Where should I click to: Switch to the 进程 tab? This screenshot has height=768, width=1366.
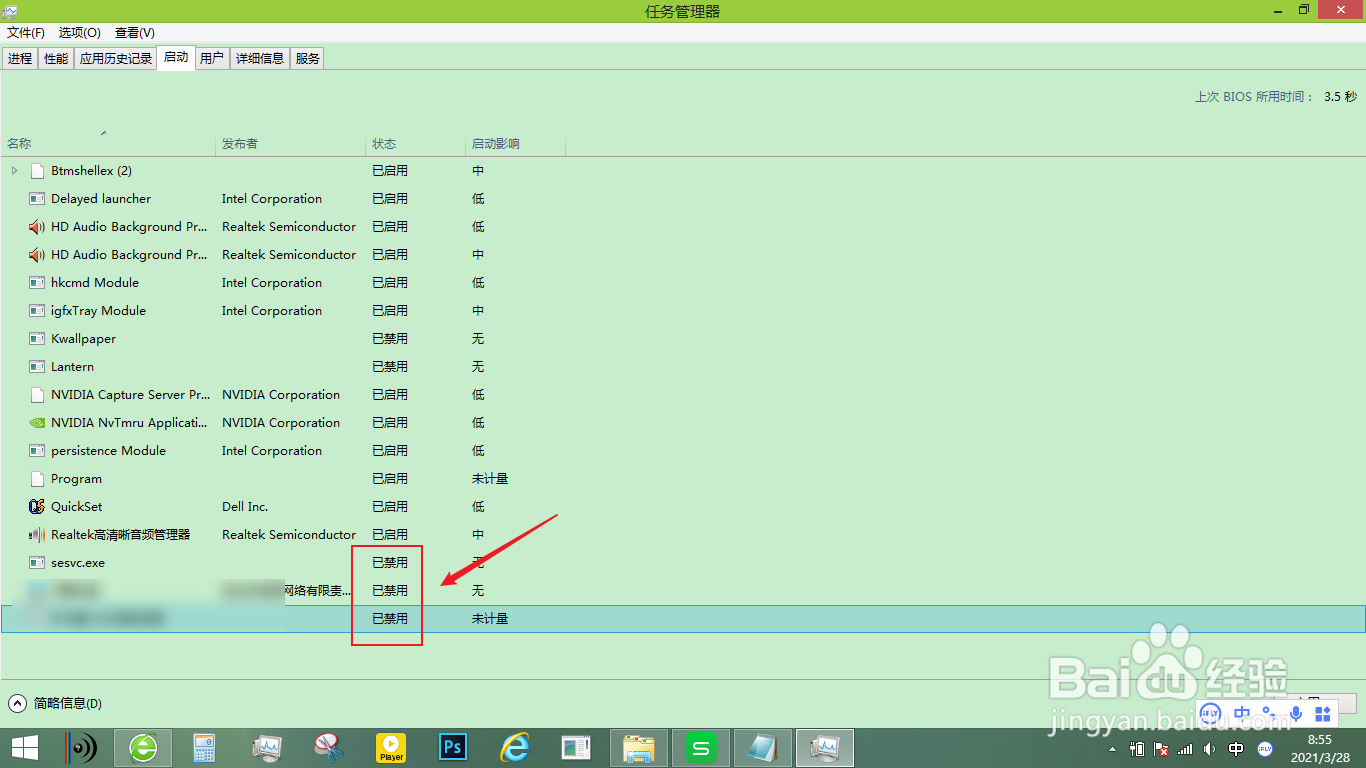pos(20,59)
